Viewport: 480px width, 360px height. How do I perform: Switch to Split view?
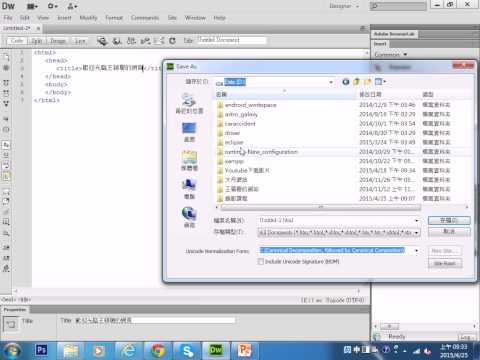tap(37, 41)
